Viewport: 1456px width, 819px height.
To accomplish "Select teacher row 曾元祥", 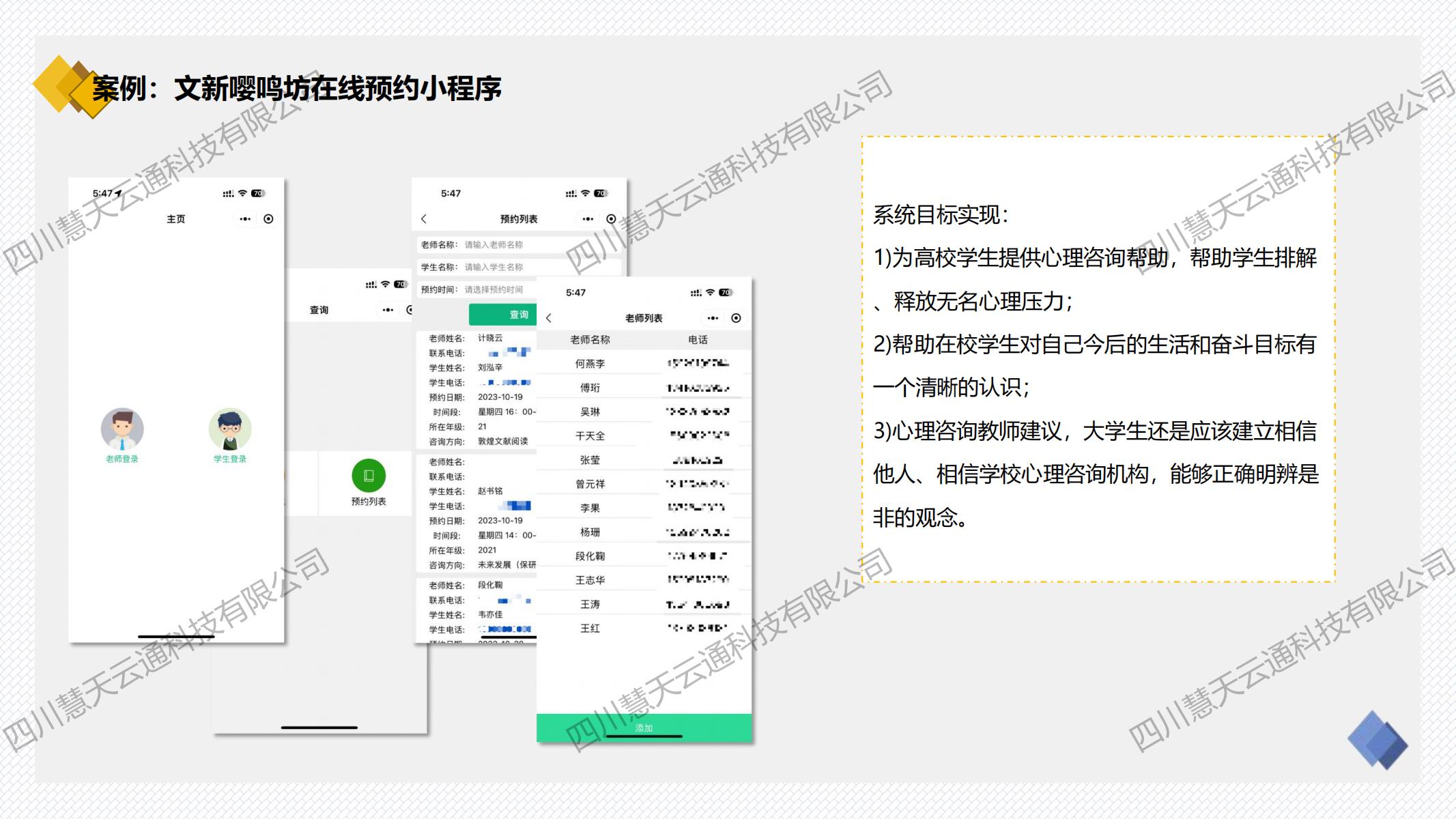I will tap(590, 484).
